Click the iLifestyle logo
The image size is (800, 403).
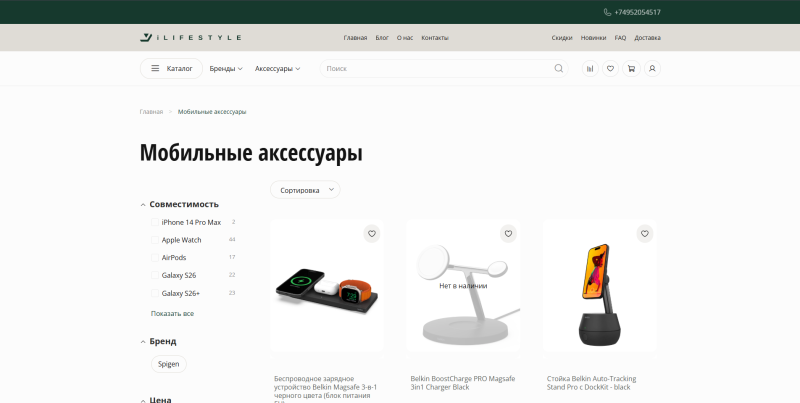(190, 37)
